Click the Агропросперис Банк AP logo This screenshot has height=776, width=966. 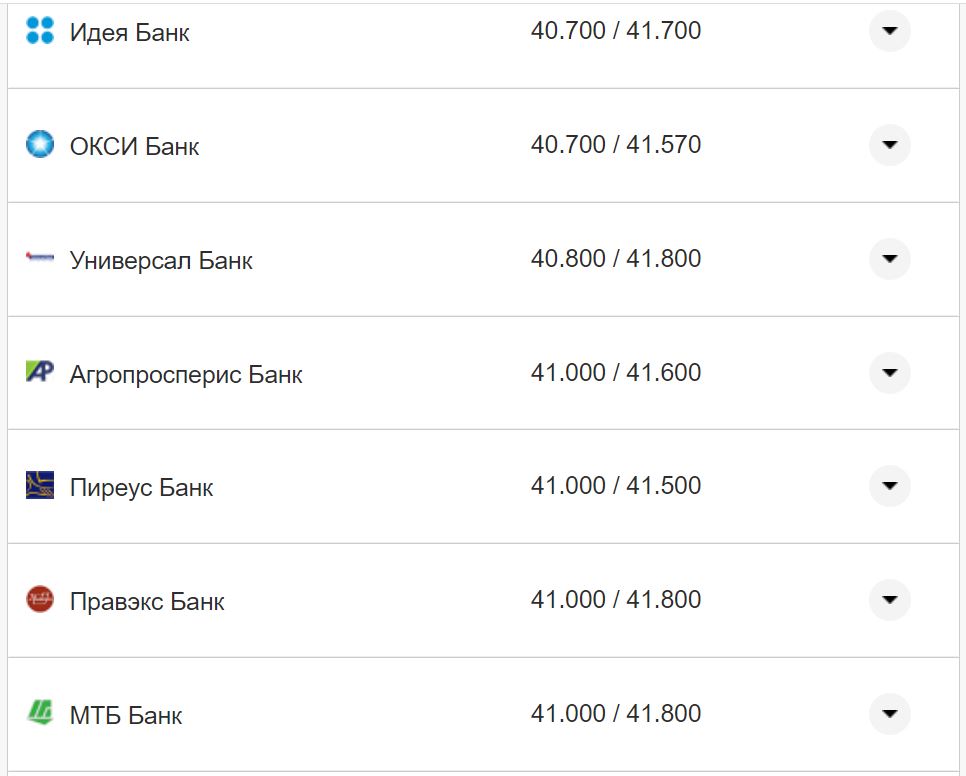click(39, 372)
